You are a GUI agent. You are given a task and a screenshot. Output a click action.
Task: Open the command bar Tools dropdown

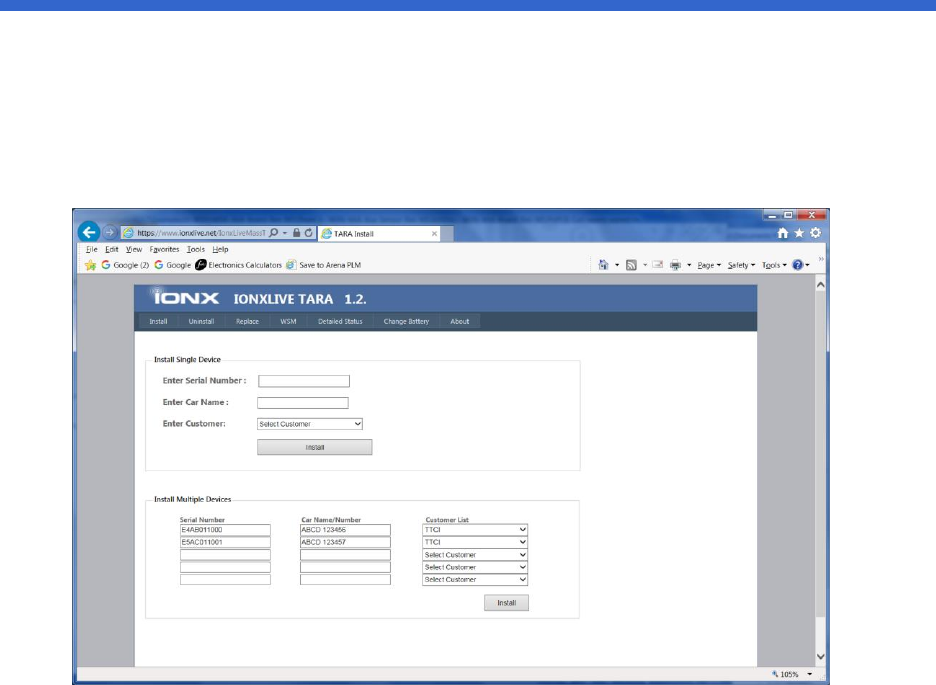click(774, 265)
